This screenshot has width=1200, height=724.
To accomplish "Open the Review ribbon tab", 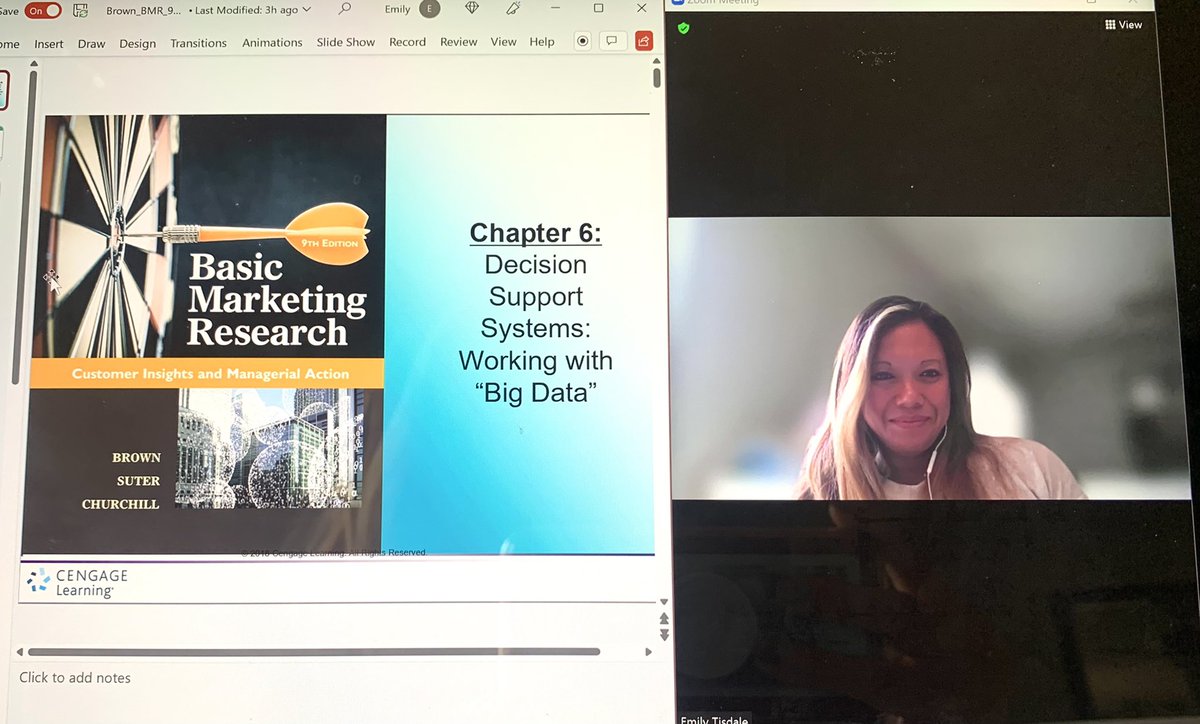I will (x=459, y=42).
